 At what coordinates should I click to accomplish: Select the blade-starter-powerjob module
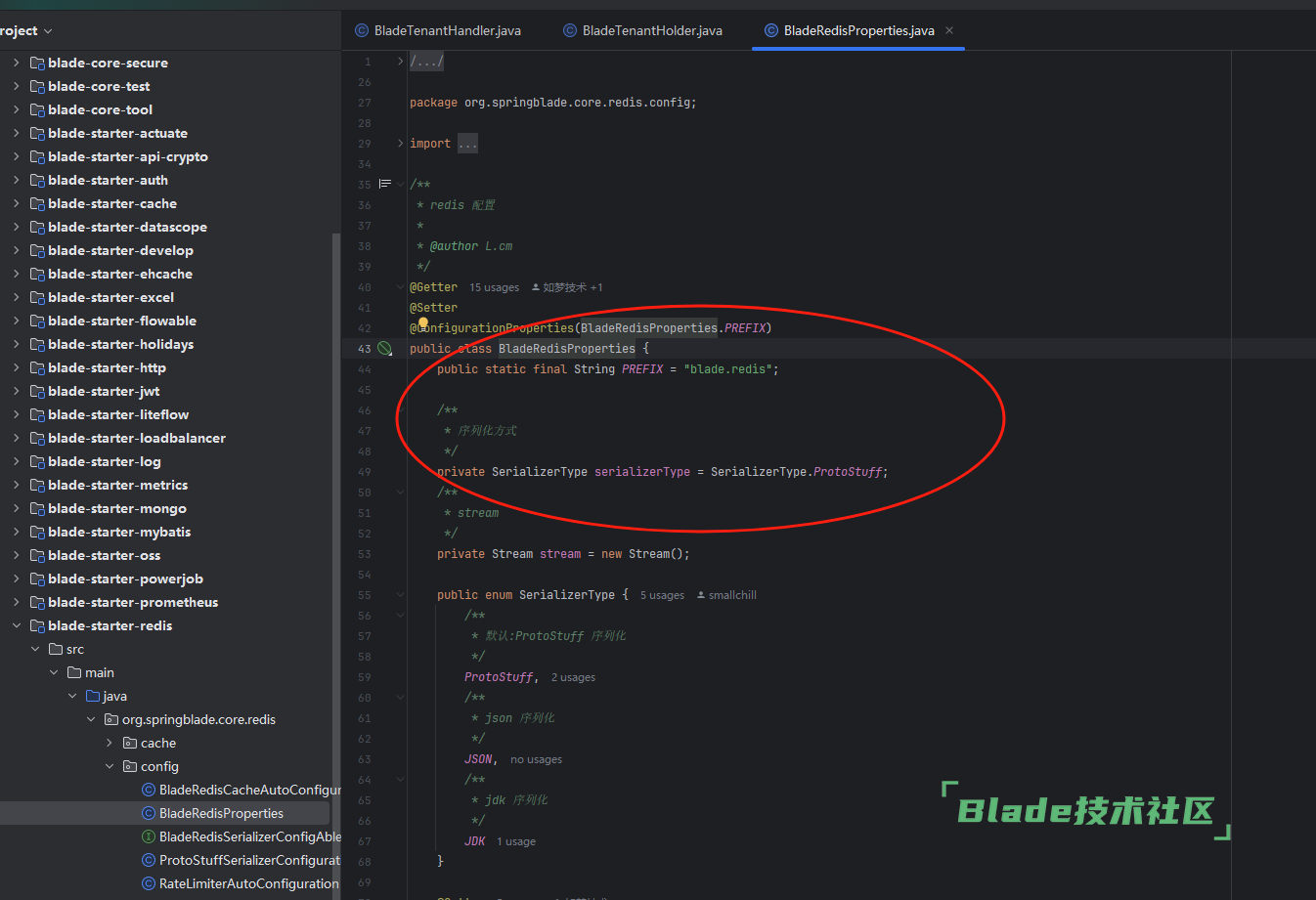click(125, 579)
